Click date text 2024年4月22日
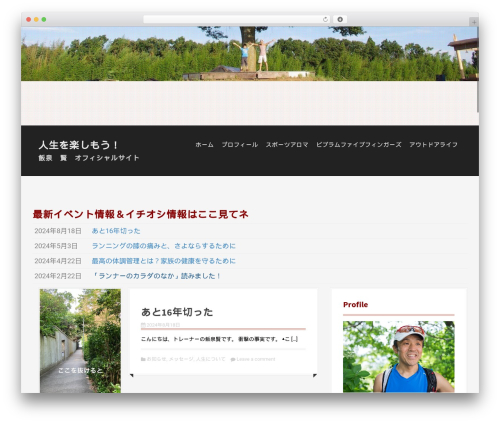Screen dimensions: 500x423 click(58, 261)
